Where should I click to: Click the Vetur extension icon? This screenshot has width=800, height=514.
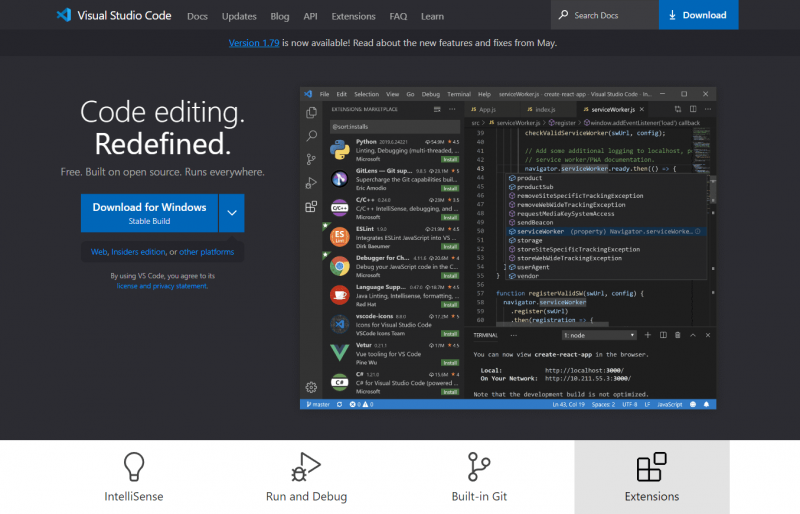click(340, 353)
